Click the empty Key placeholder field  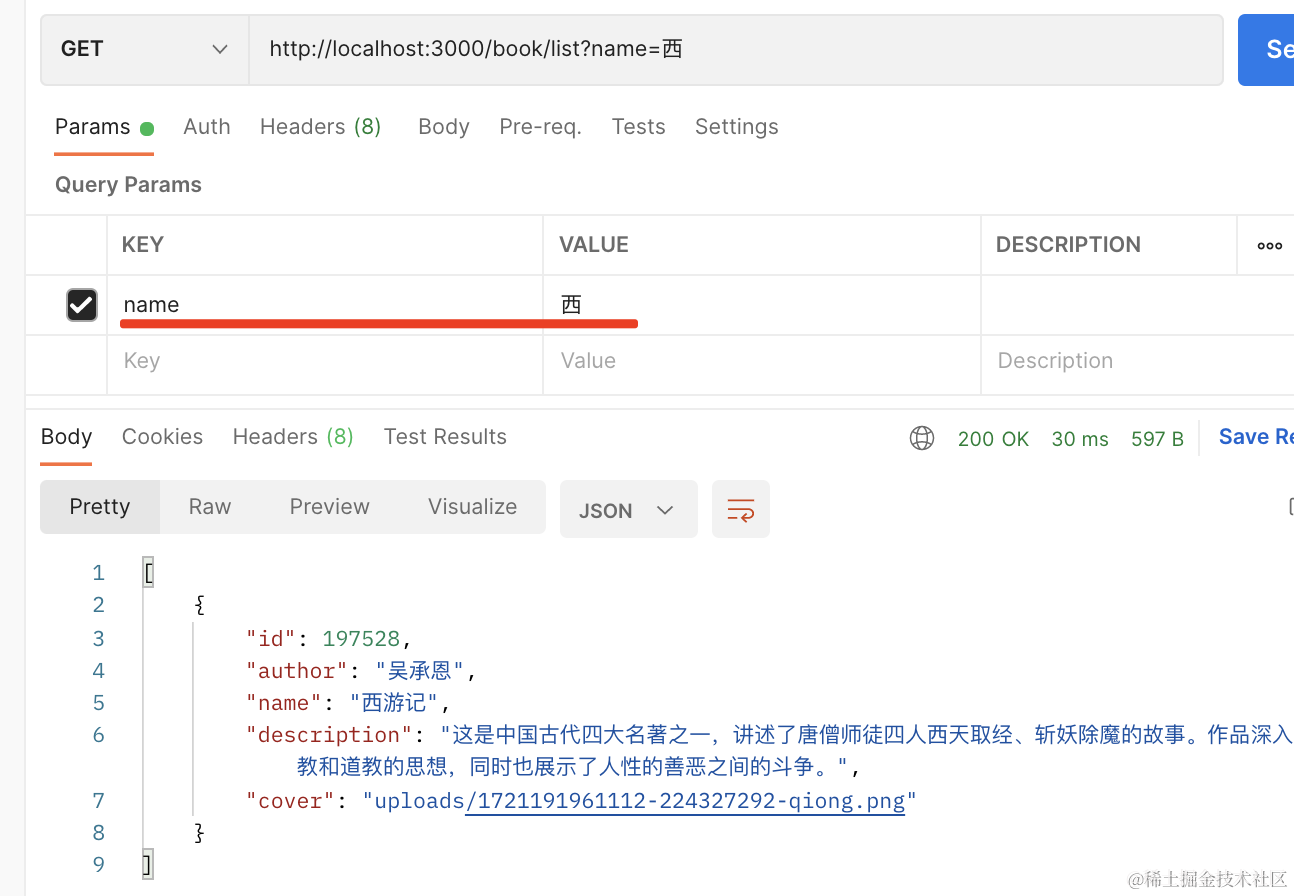pyautogui.click(x=324, y=361)
